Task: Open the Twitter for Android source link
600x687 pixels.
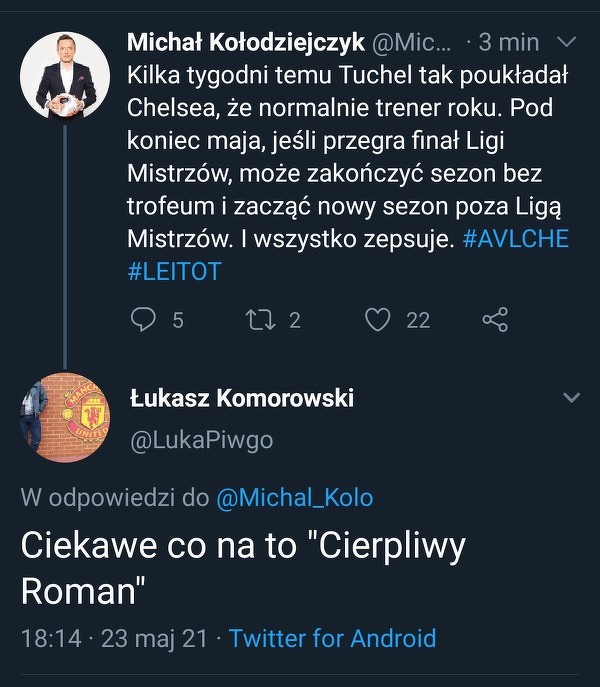Action: 333,638
